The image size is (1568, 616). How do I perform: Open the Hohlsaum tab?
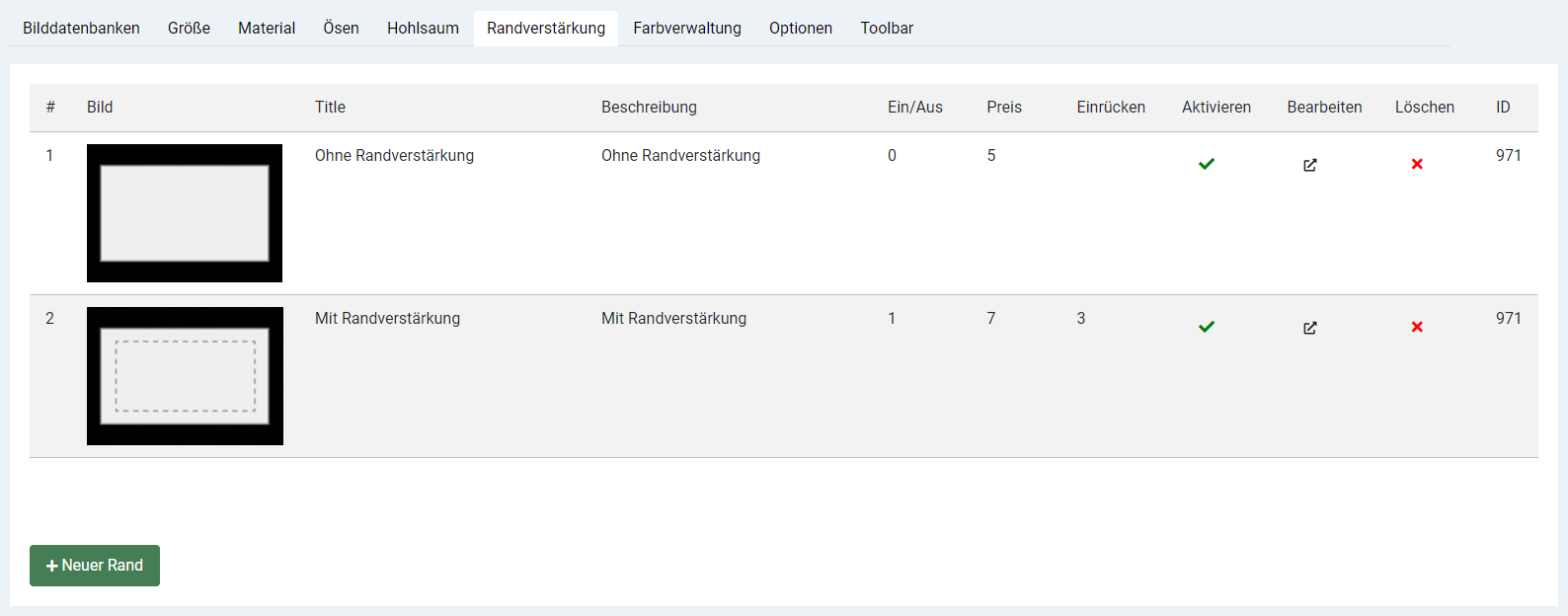click(x=423, y=29)
